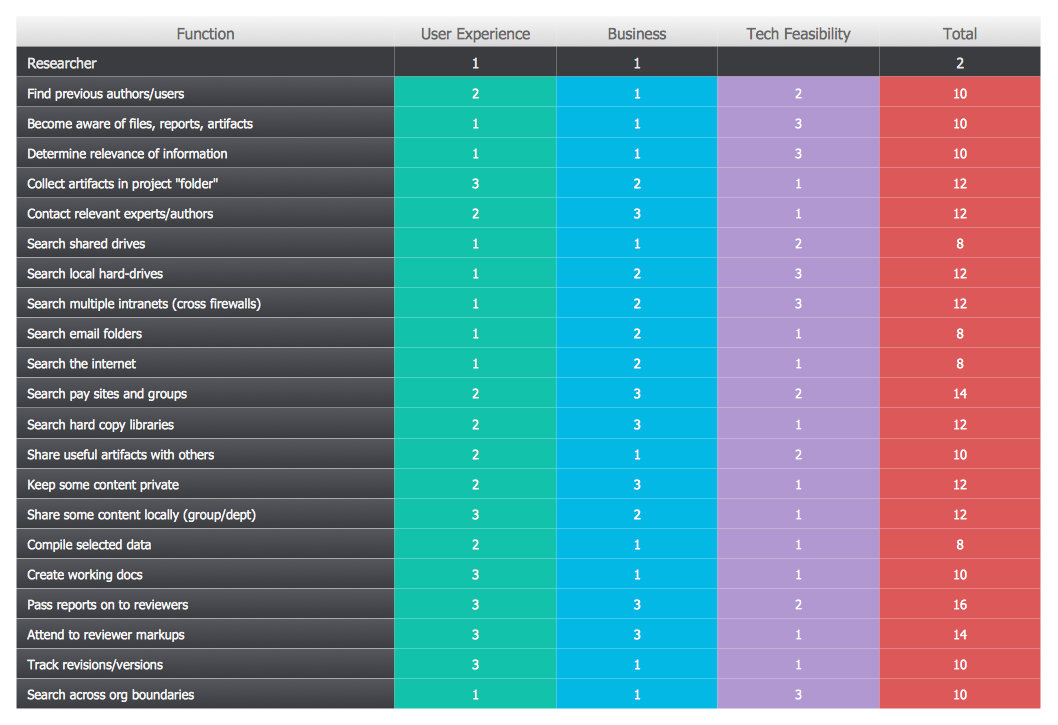
Task: Select the Total column header
Action: (x=959, y=34)
